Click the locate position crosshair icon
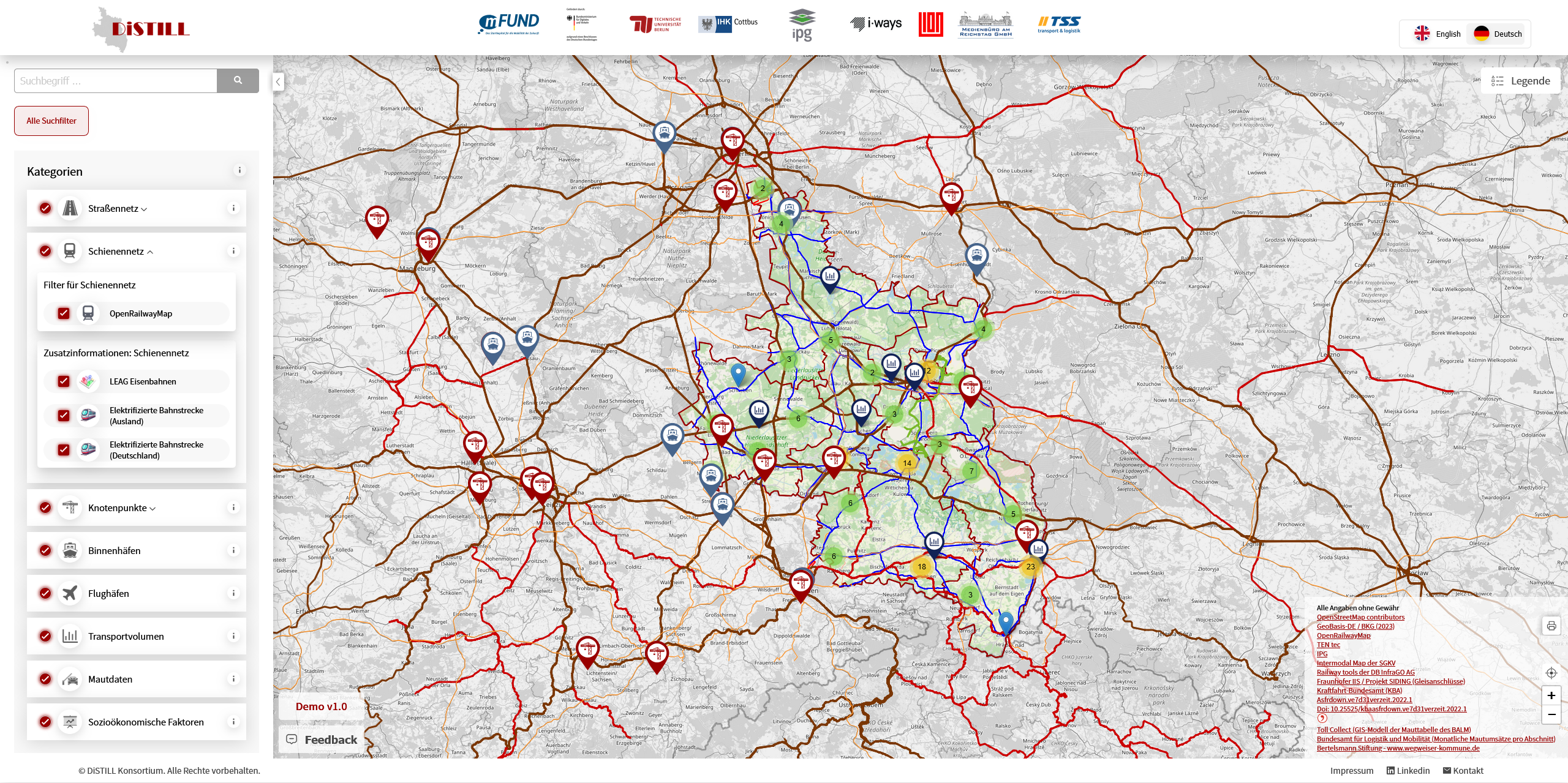 1551,673
